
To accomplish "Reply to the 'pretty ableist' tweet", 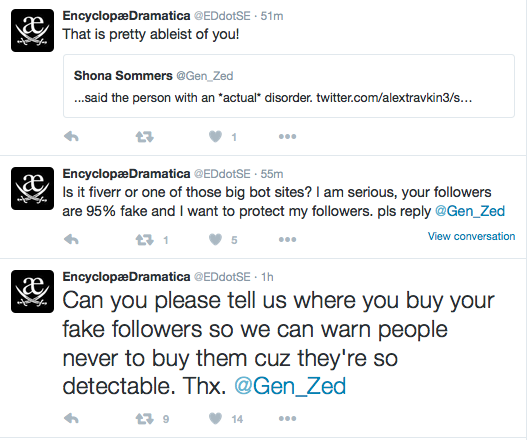I will [x=71, y=136].
